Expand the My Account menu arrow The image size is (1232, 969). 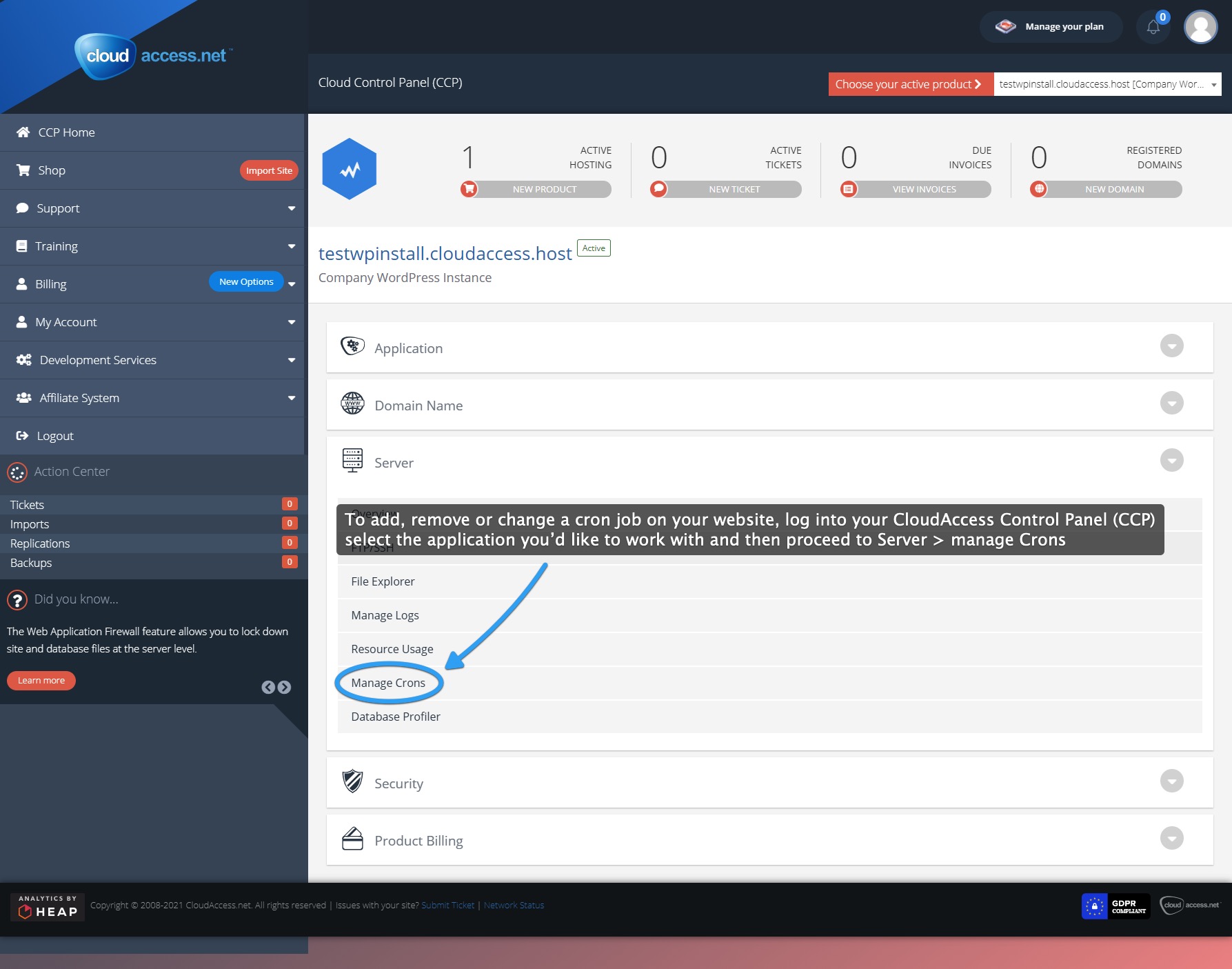pos(292,322)
